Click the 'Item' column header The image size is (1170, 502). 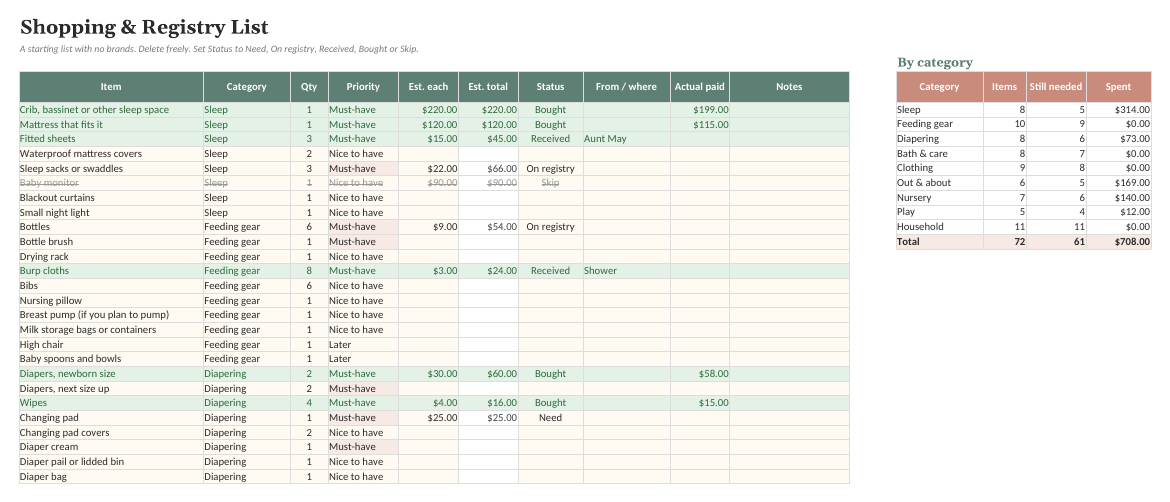(x=111, y=87)
